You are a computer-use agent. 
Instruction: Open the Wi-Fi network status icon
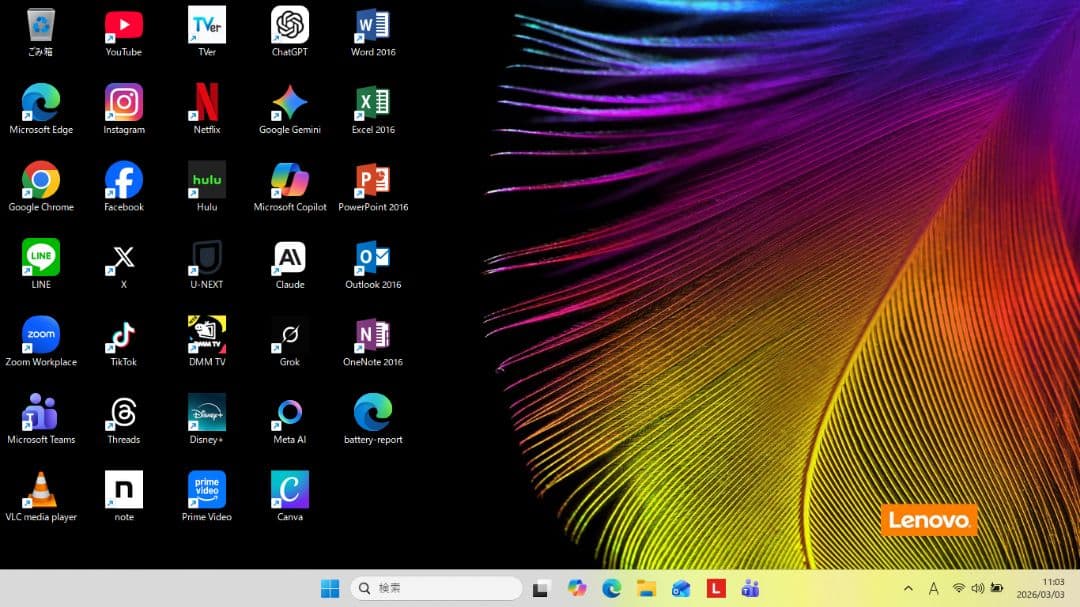point(958,588)
